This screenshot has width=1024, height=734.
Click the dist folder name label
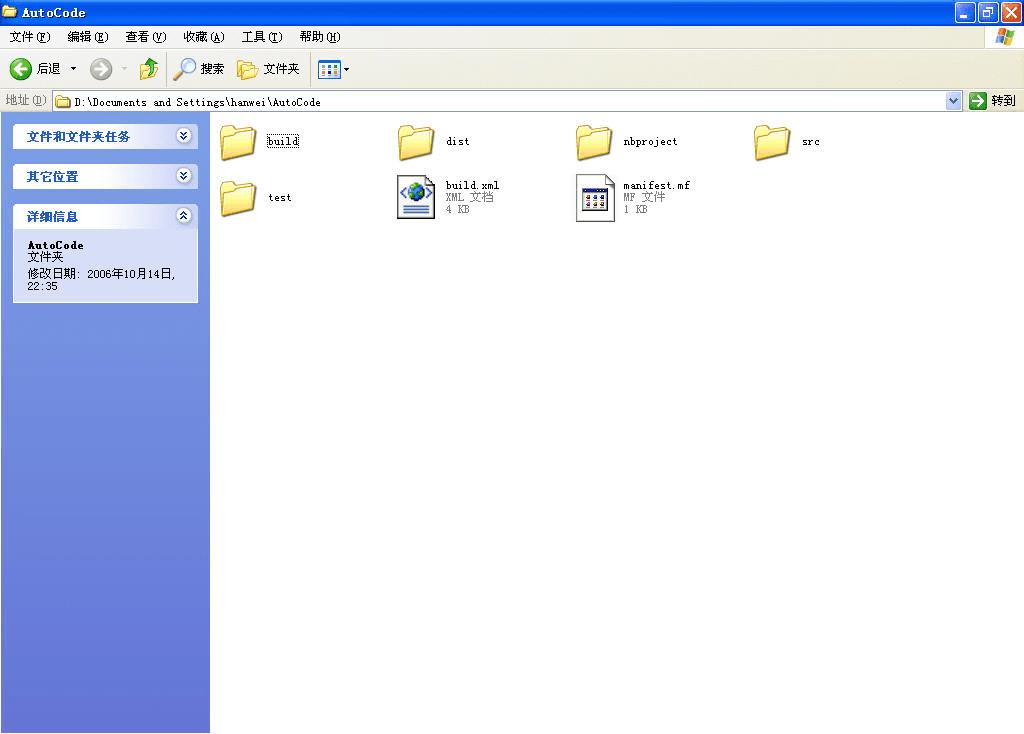point(458,141)
